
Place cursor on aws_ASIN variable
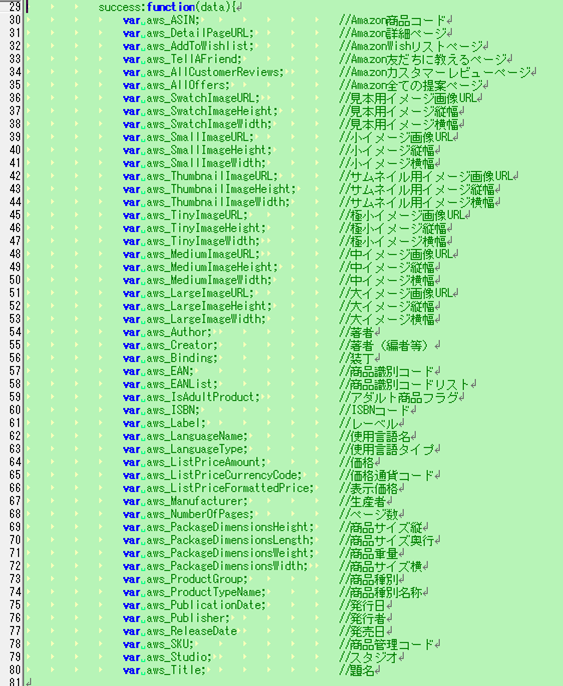[172, 20]
